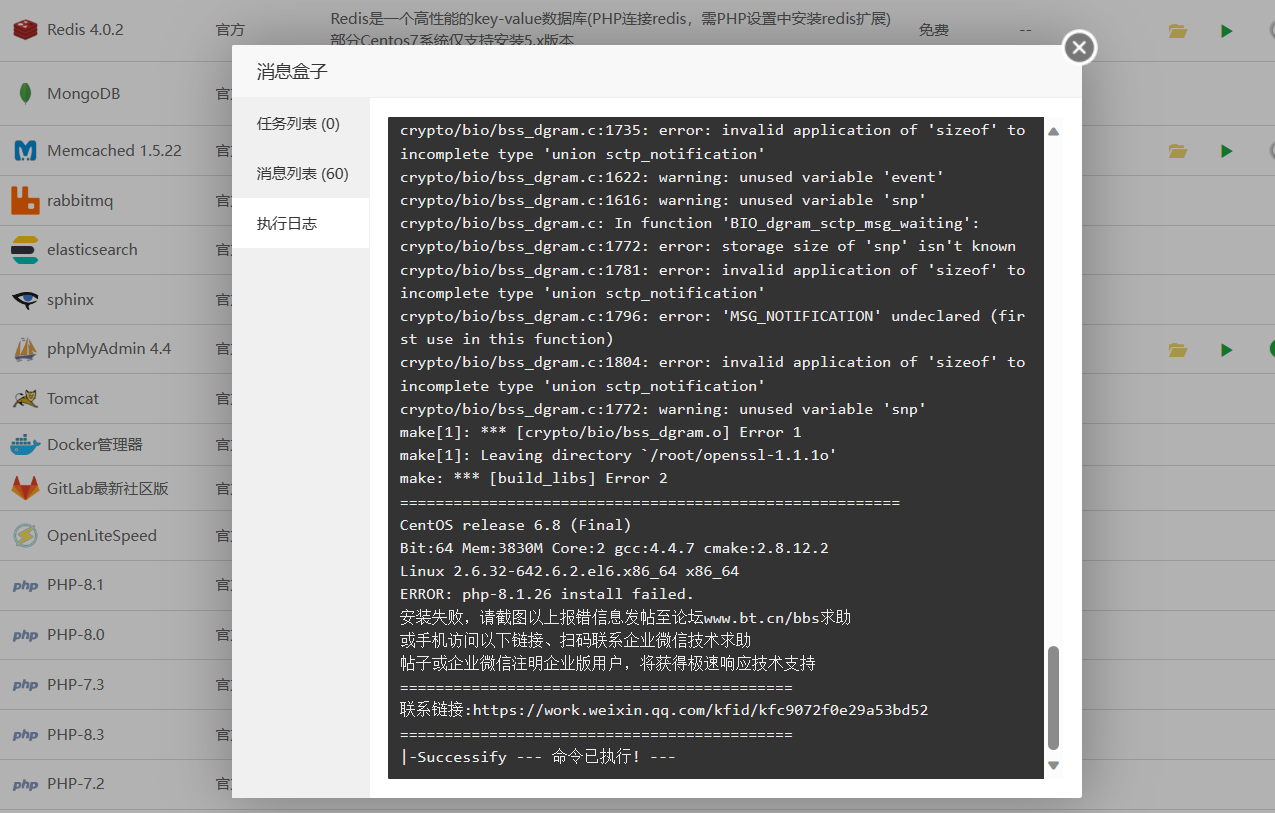Click the sphinx eye icon

tap(25, 299)
